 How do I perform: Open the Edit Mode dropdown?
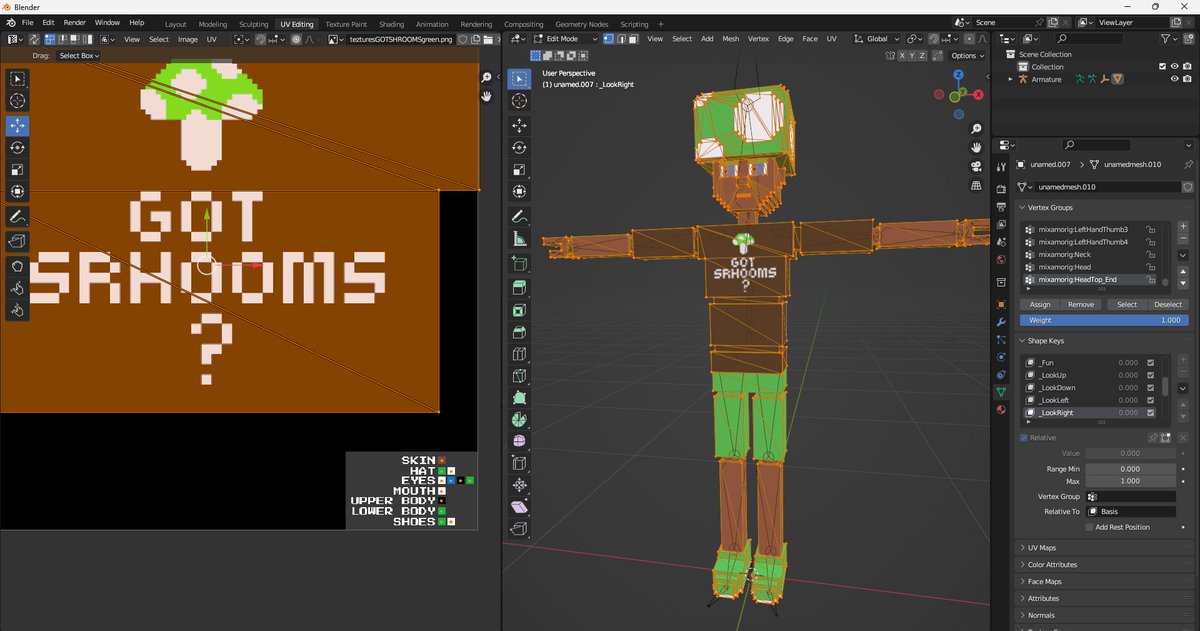[565, 39]
